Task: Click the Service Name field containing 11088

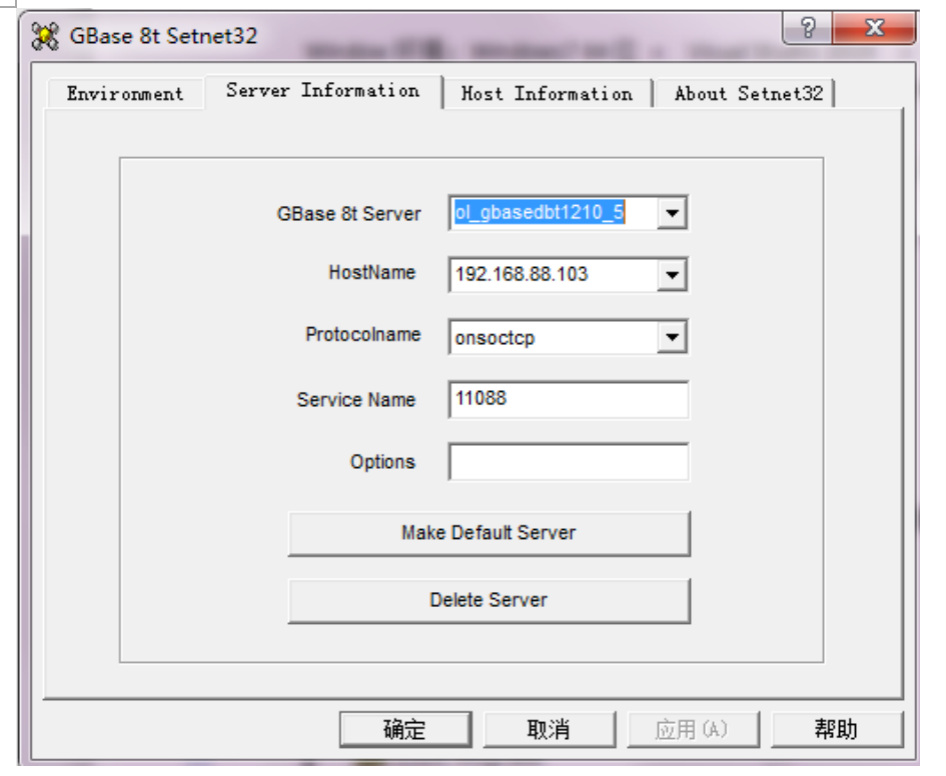Action: (x=568, y=399)
